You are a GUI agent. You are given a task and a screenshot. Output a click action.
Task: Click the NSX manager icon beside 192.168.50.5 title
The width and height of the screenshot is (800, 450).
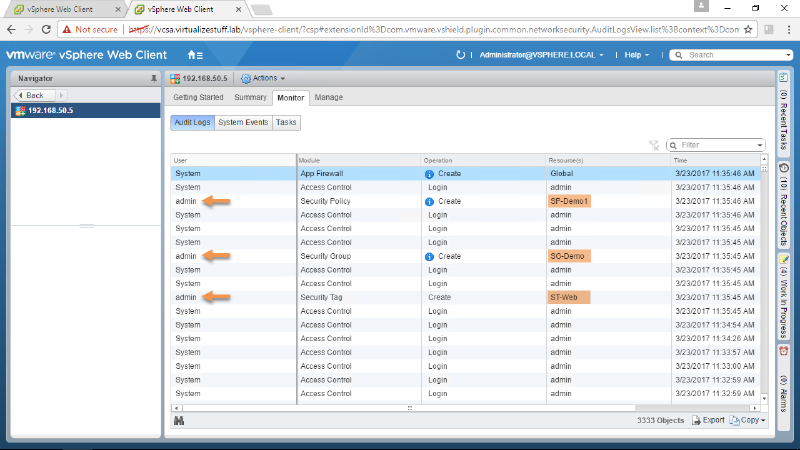[175, 79]
